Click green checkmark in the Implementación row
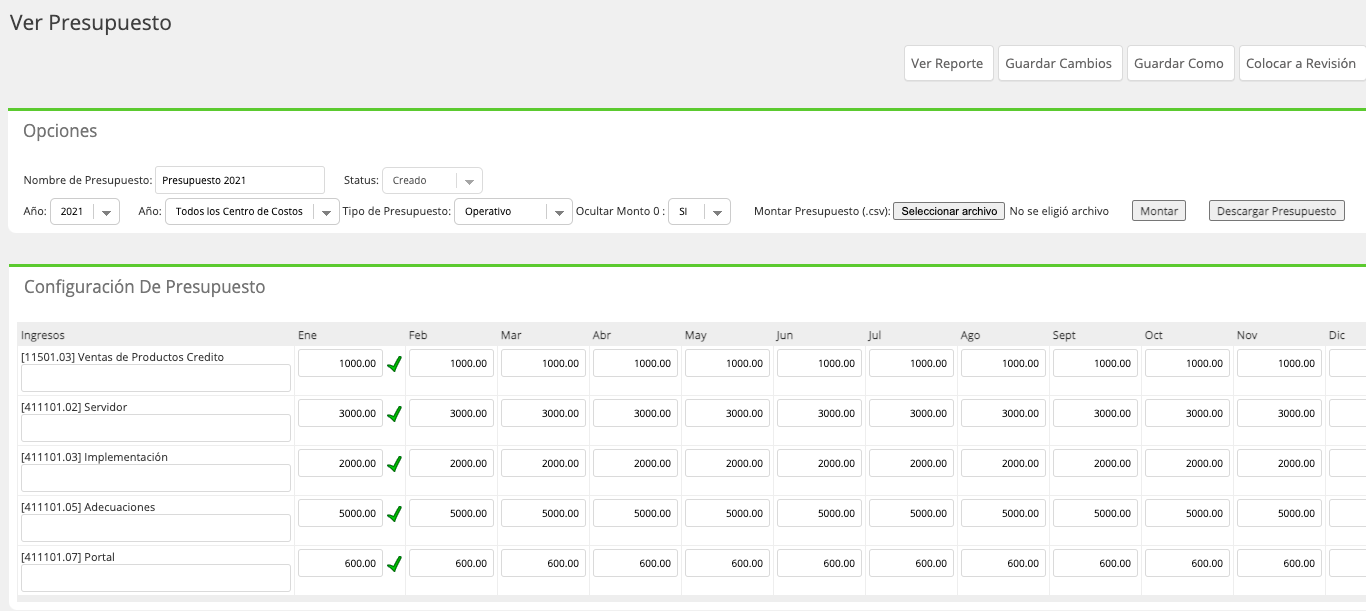 click(x=394, y=464)
